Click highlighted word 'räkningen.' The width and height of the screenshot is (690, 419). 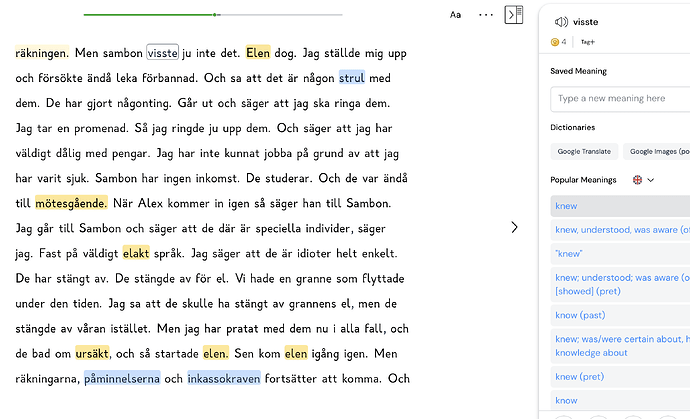pos(42,53)
